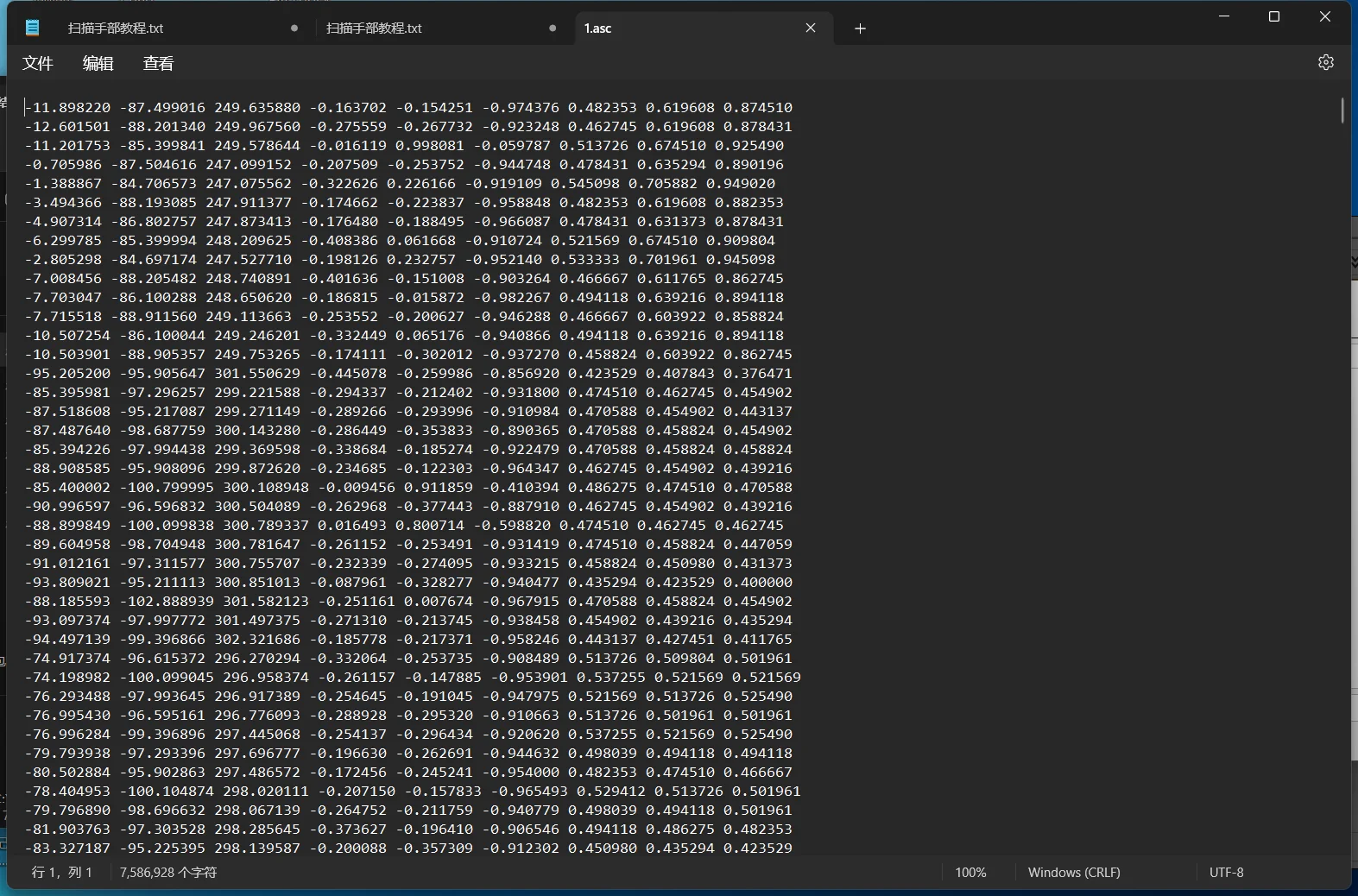Click the Windows (CRLF) line ending indicator
1358x896 pixels.
[x=1074, y=873]
